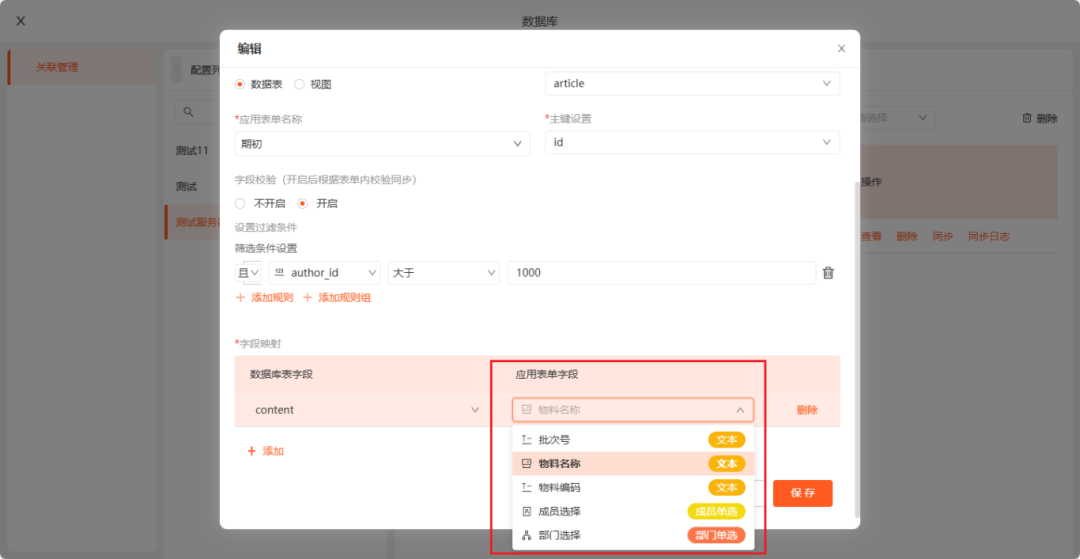Select 成员选择 from the dropdown list
Image resolution: width=1080 pixels, height=559 pixels.
633,511
